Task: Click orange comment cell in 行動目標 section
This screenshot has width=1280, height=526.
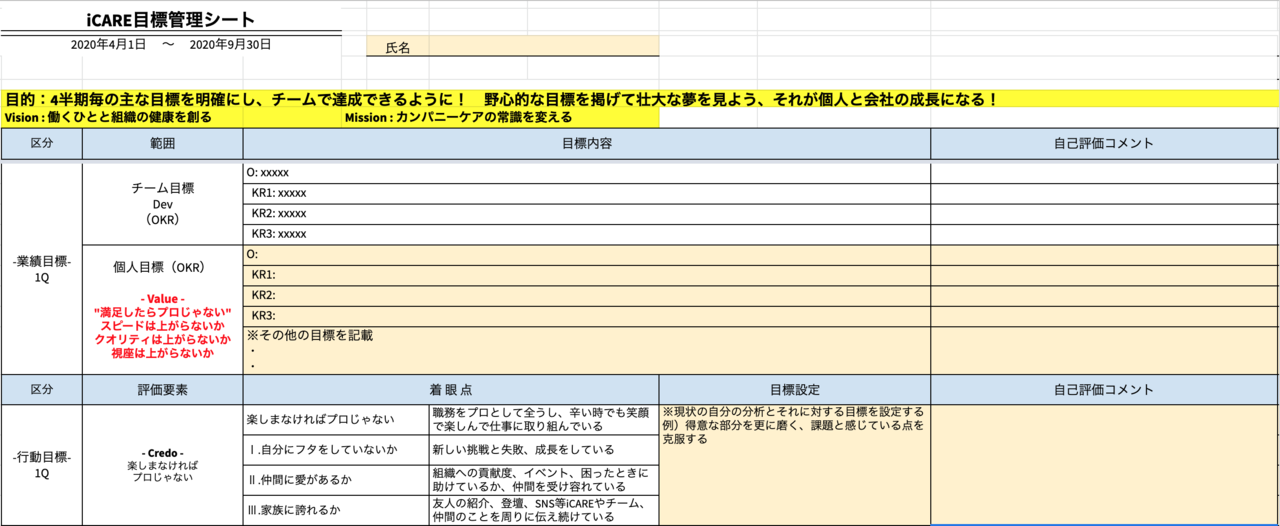Action: coord(1104,465)
